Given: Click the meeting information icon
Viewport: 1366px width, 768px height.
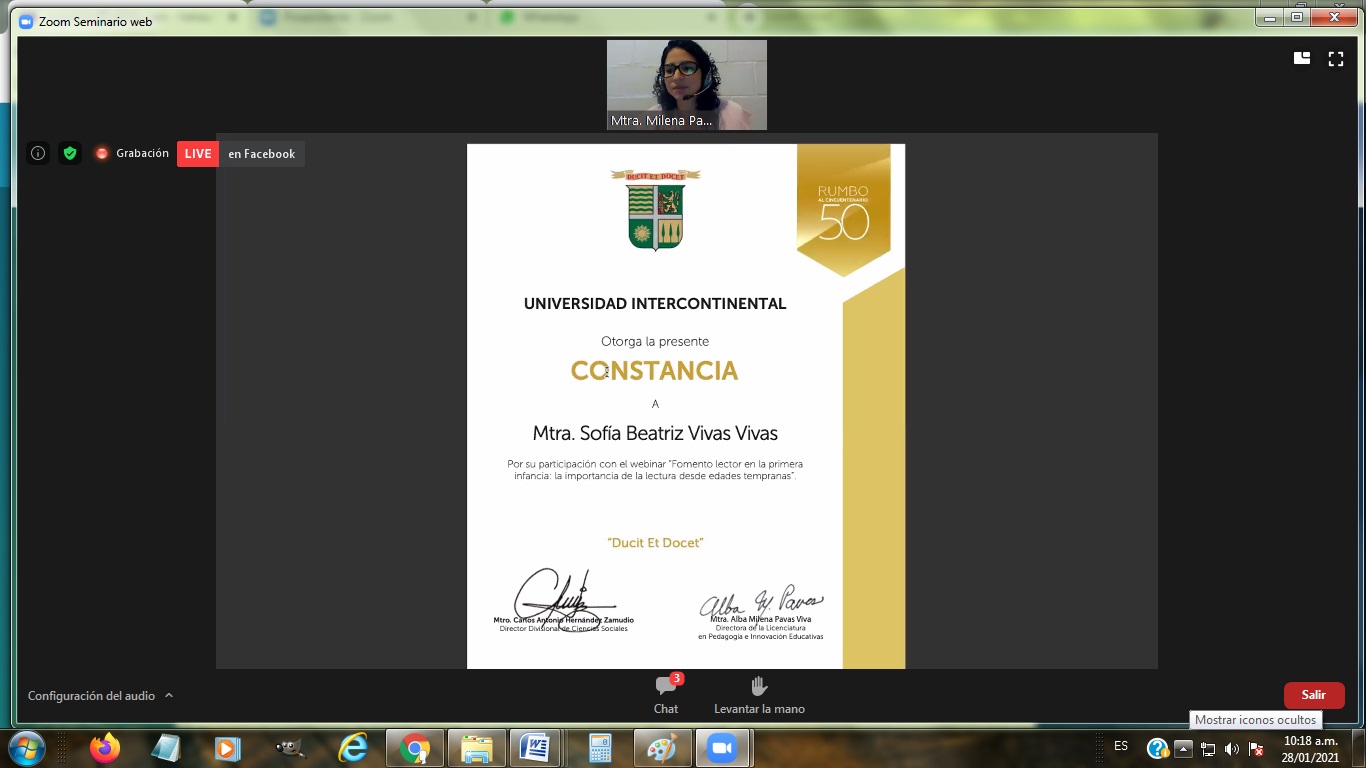Looking at the screenshot, I should (38, 153).
